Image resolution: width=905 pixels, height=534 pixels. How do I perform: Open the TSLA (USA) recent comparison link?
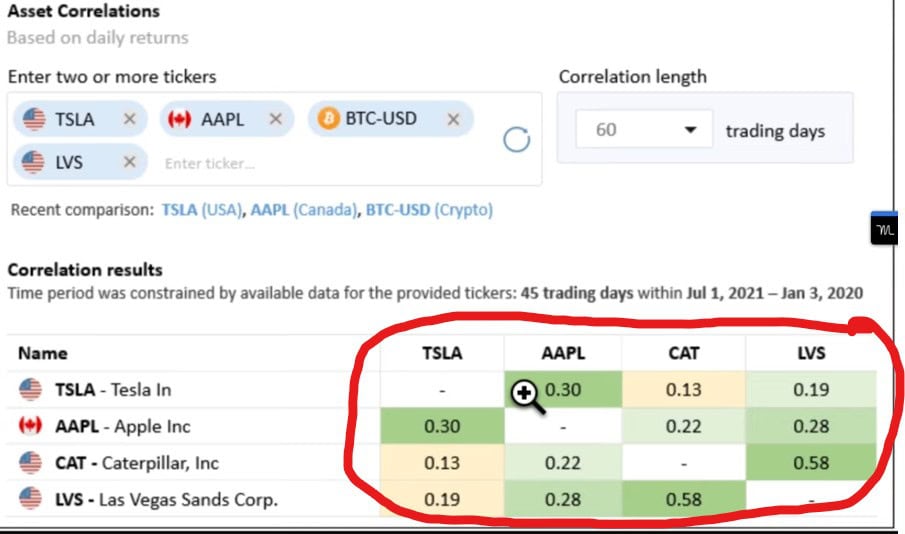201,210
